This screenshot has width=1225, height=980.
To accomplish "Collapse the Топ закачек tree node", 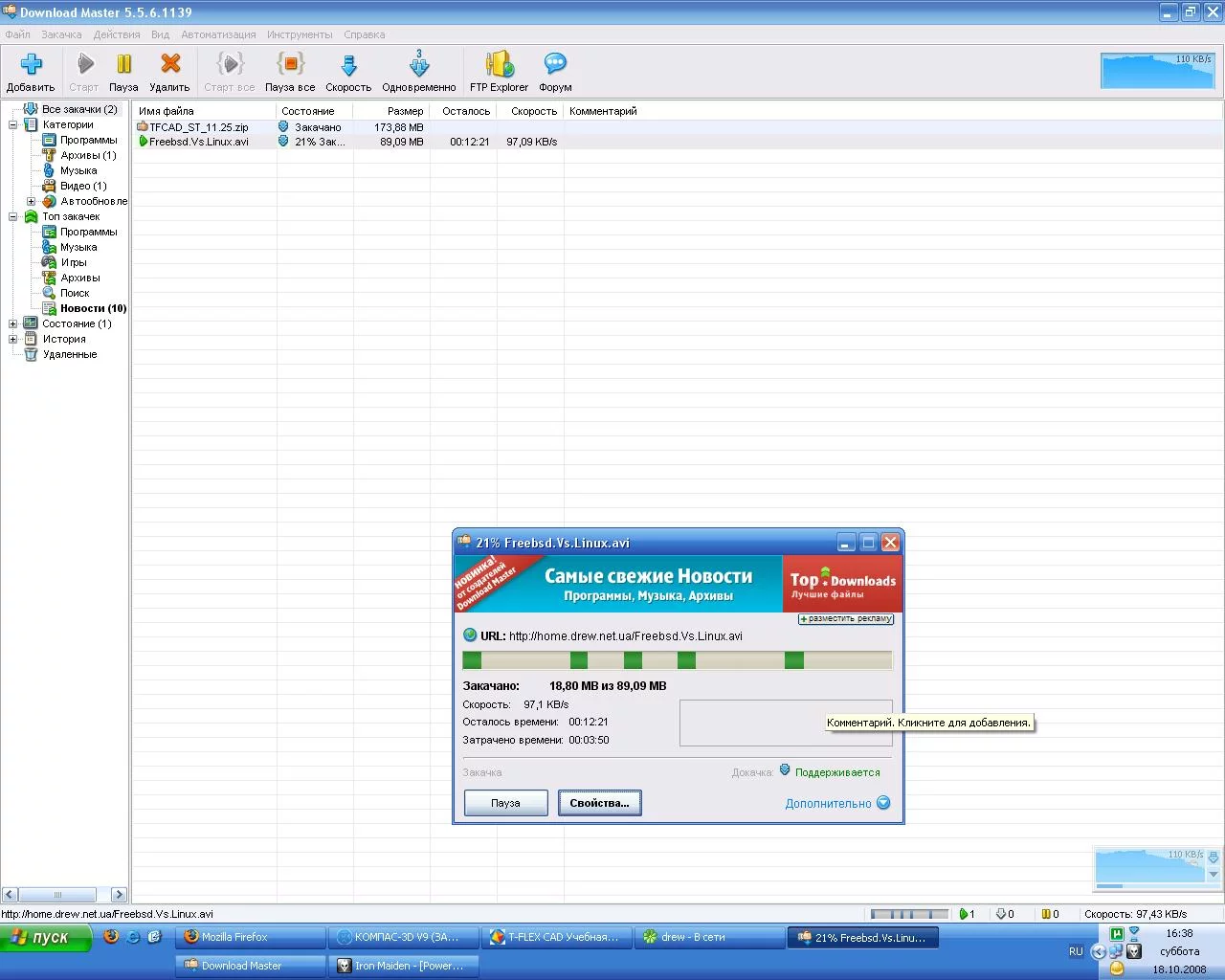I will point(13,216).
